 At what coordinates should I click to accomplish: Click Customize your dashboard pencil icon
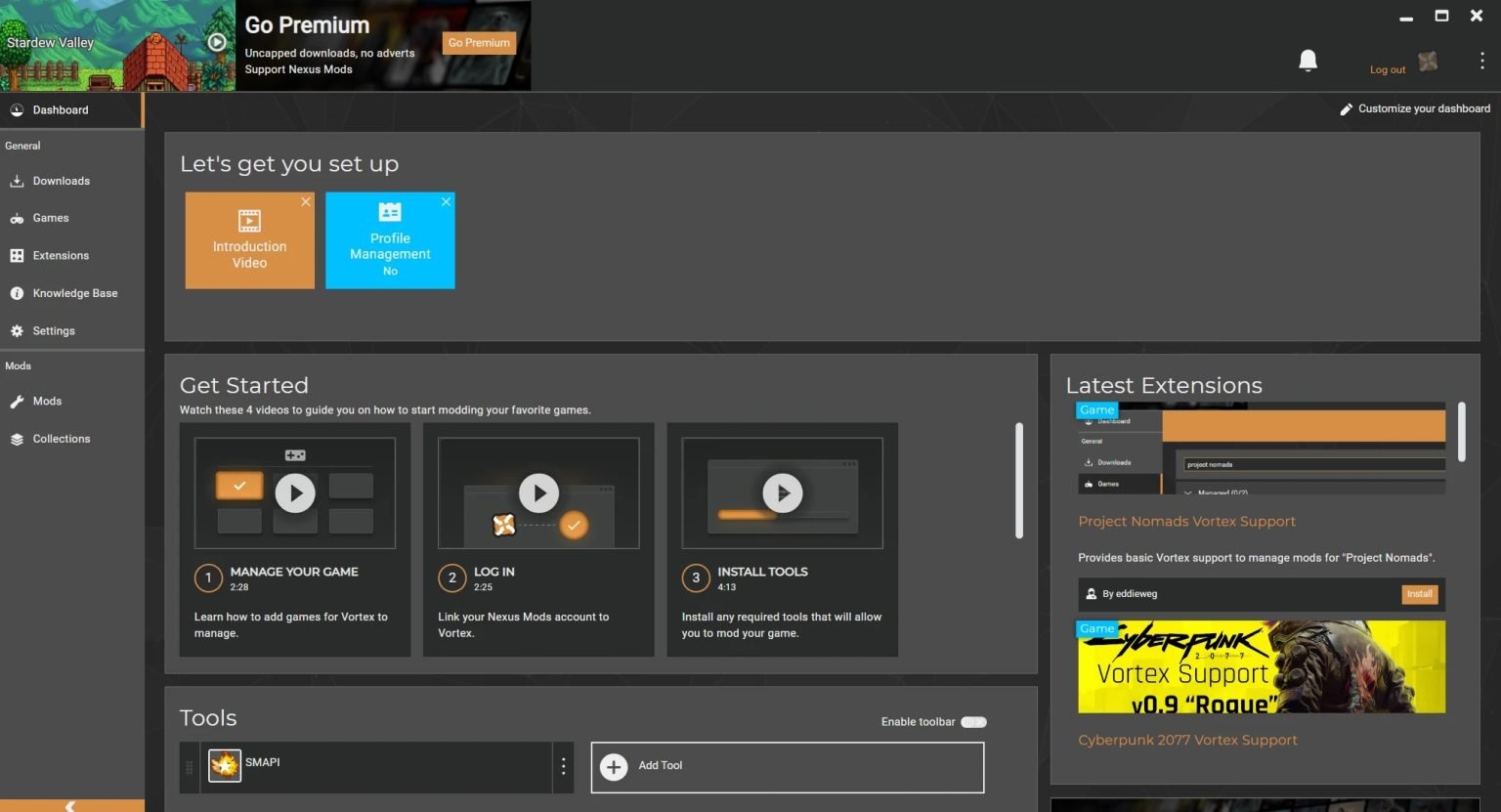pyautogui.click(x=1346, y=109)
